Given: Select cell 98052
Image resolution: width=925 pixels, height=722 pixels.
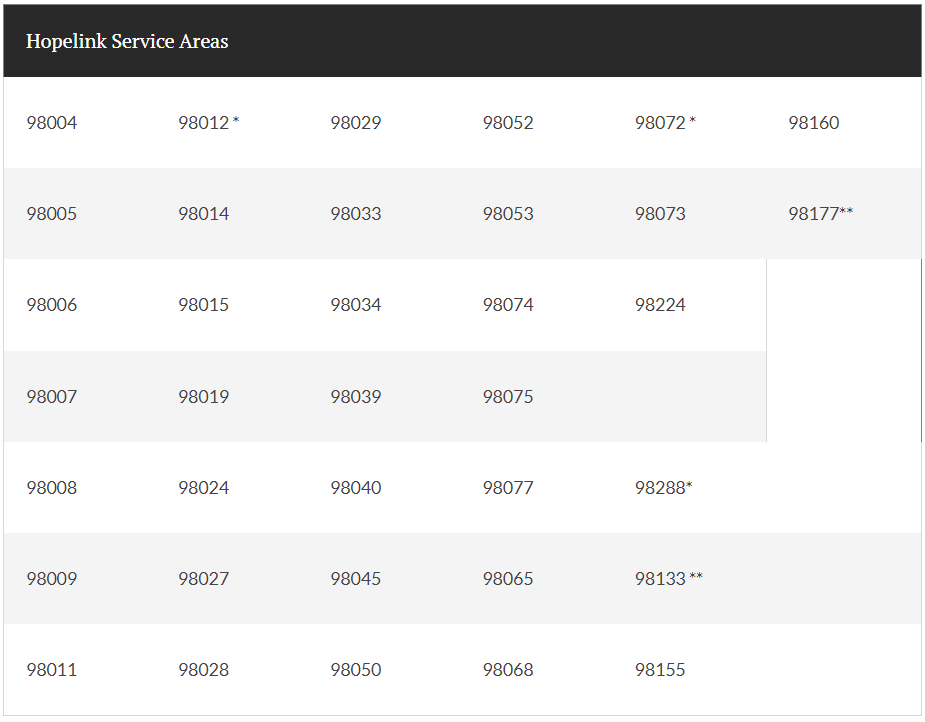Looking at the screenshot, I should (x=508, y=123).
